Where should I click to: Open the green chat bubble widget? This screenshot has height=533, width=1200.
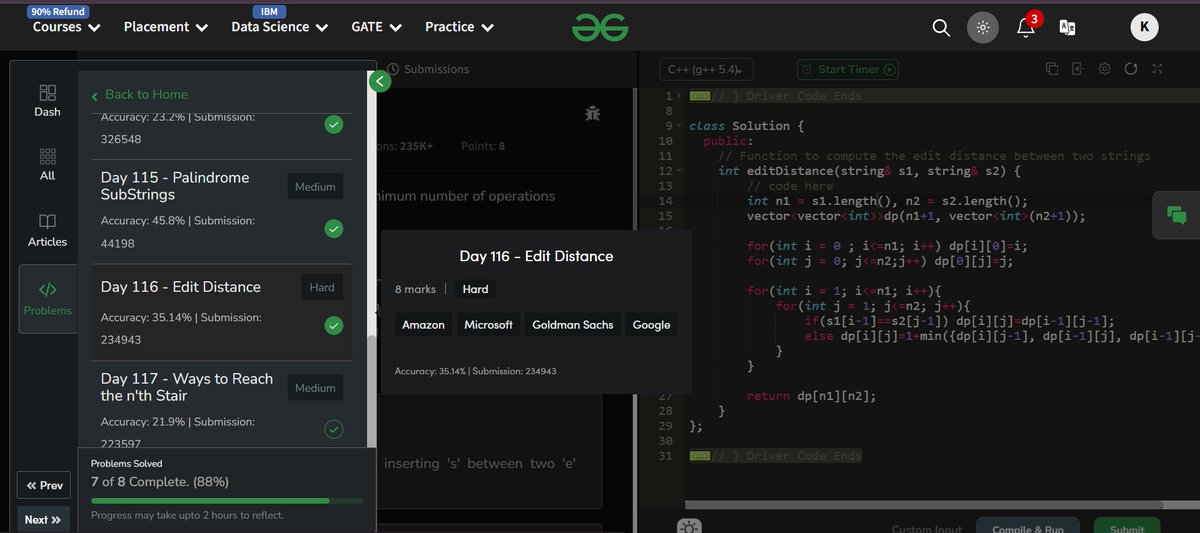coord(1176,214)
